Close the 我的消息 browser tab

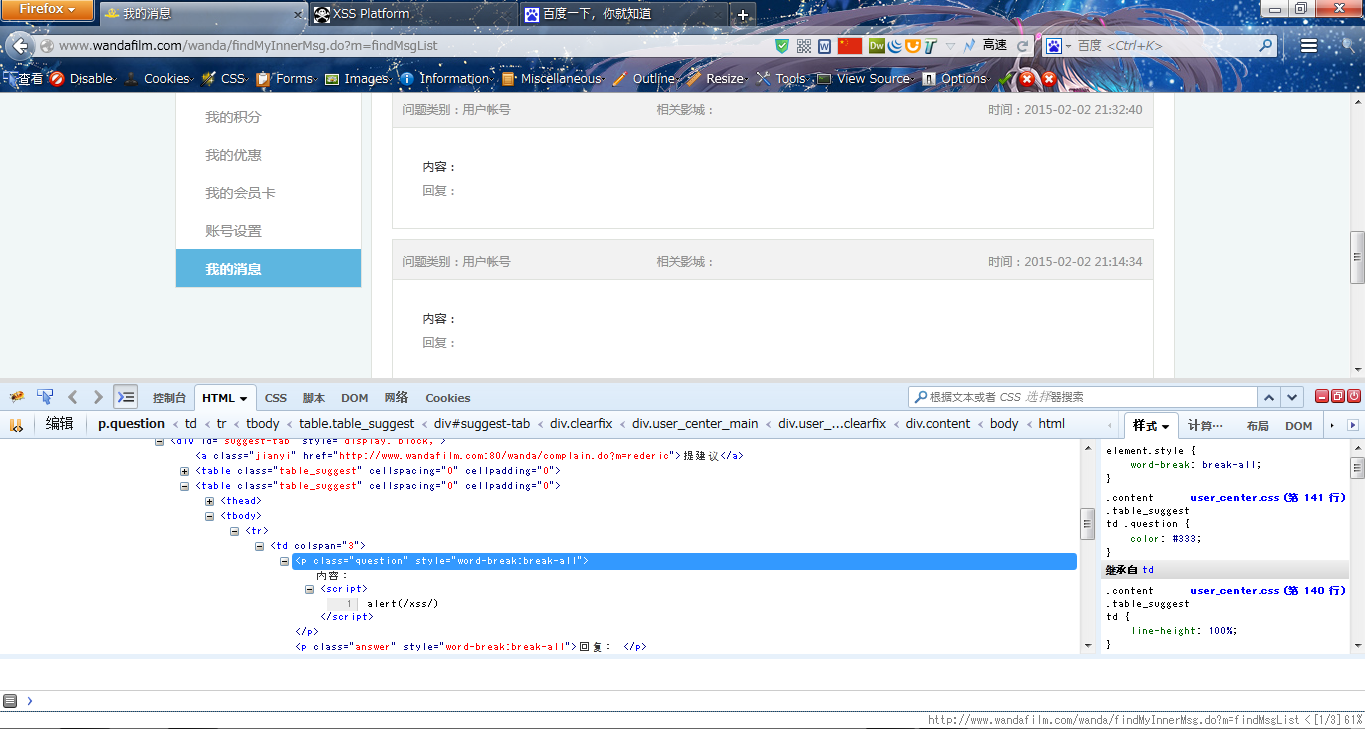click(x=297, y=15)
